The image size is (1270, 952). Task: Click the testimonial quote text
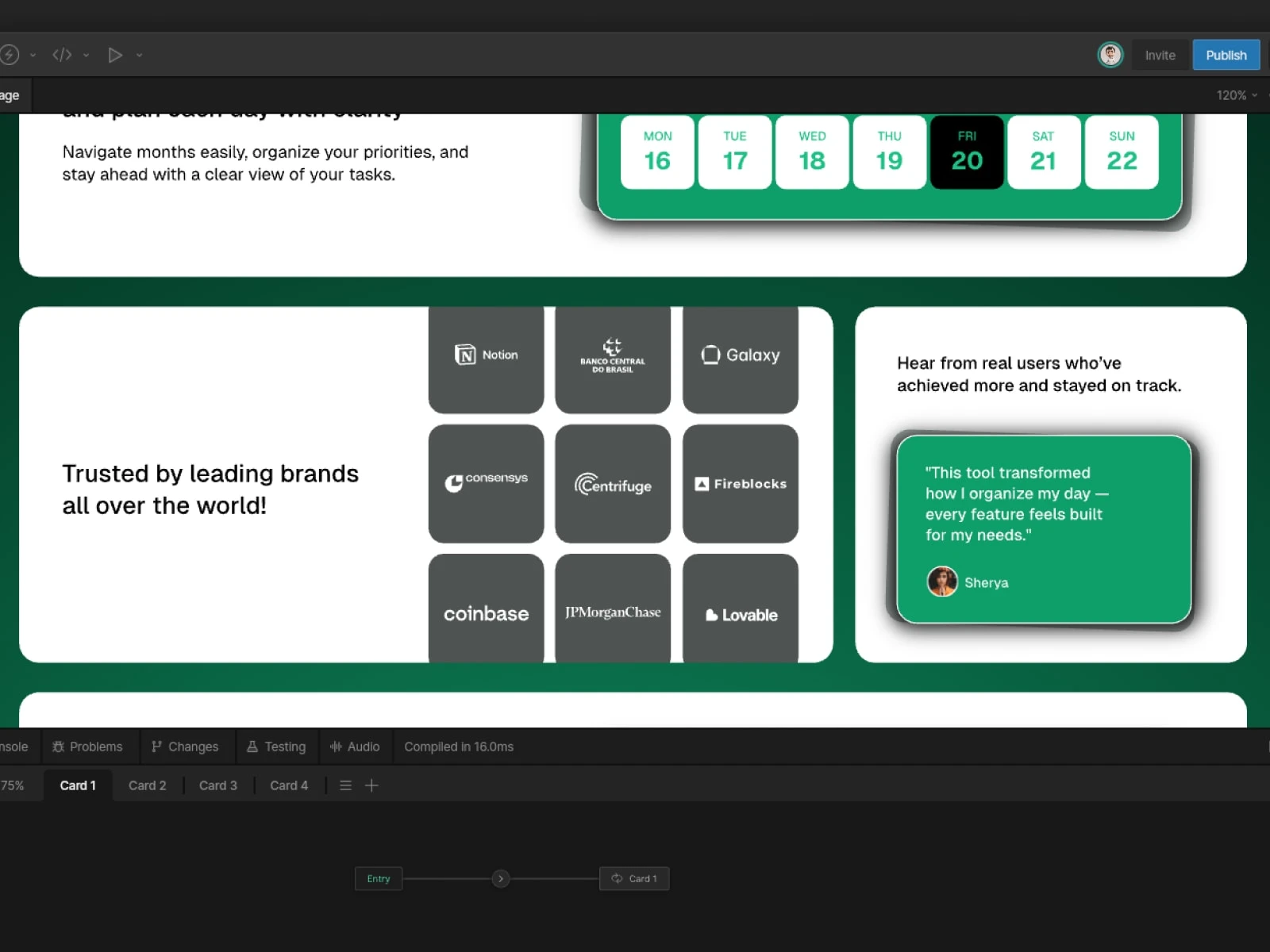1016,504
